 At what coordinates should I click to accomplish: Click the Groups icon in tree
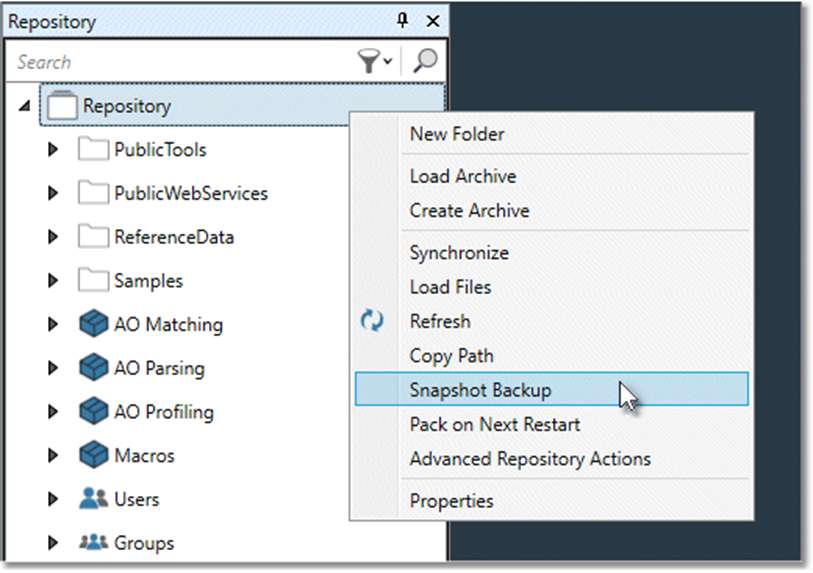pos(93,543)
